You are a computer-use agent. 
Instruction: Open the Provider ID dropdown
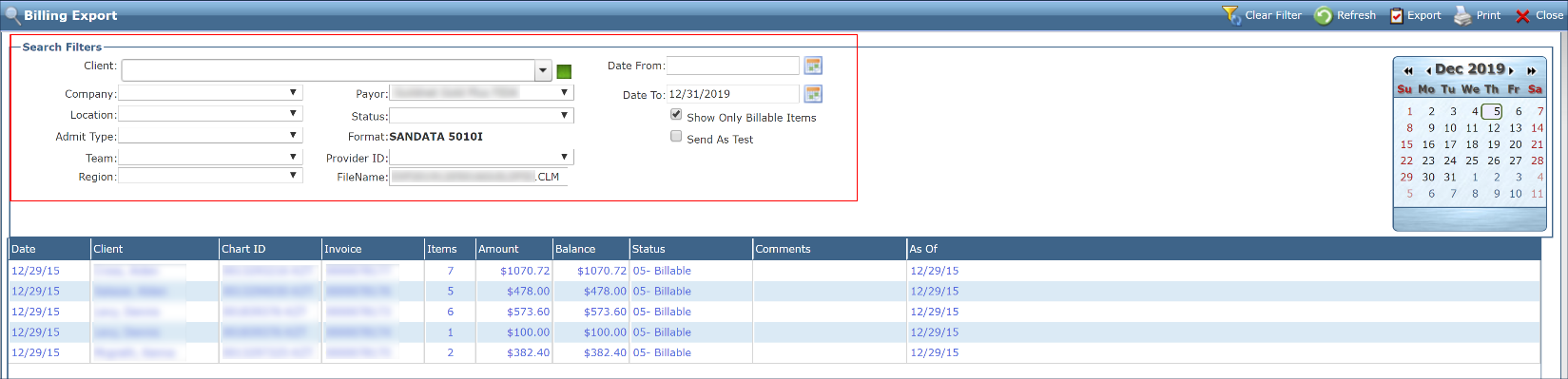(x=565, y=157)
